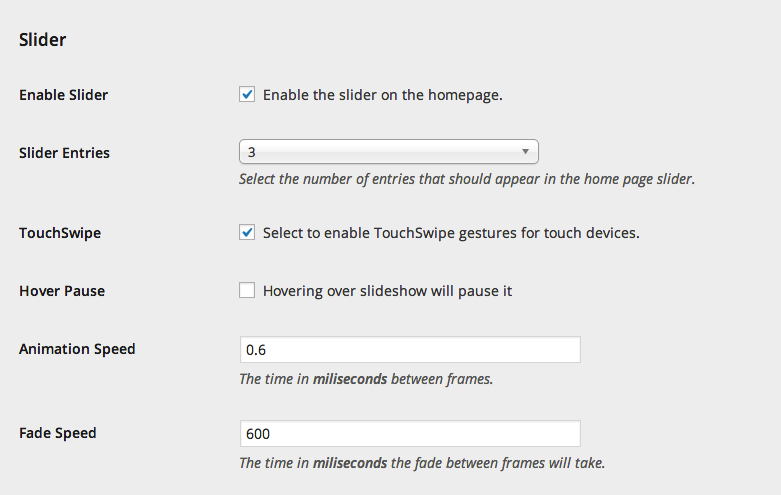Click the Slider section heading
Image resolution: width=781 pixels, height=495 pixels.
click(43, 41)
